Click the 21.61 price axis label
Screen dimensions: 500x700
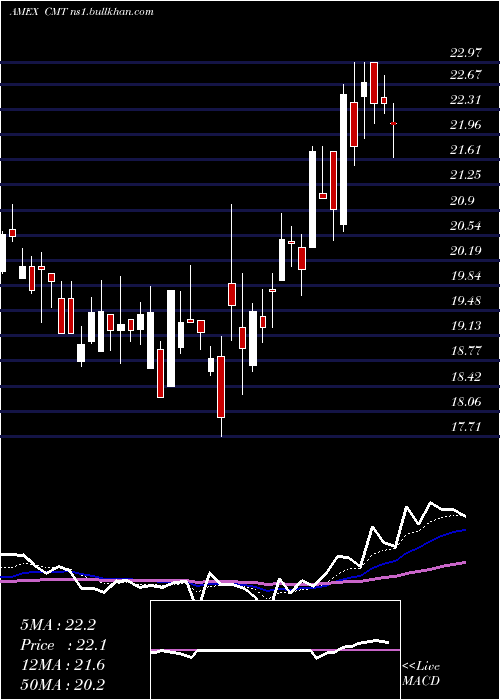pyautogui.click(x=466, y=150)
